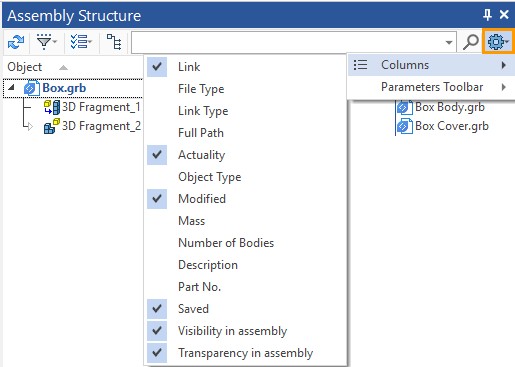Collapse the Box.grb tree node

tap(11, 88)
